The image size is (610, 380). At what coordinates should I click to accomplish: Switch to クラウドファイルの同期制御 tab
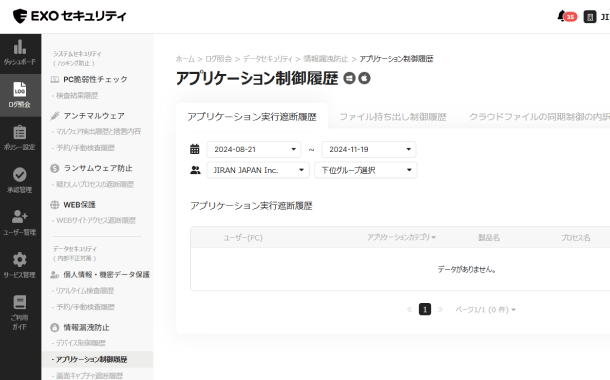click(539, 117)
